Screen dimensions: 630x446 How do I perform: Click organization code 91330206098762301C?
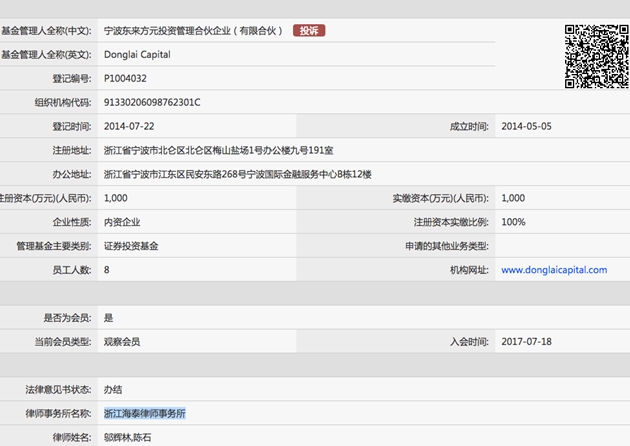(152, 102)
